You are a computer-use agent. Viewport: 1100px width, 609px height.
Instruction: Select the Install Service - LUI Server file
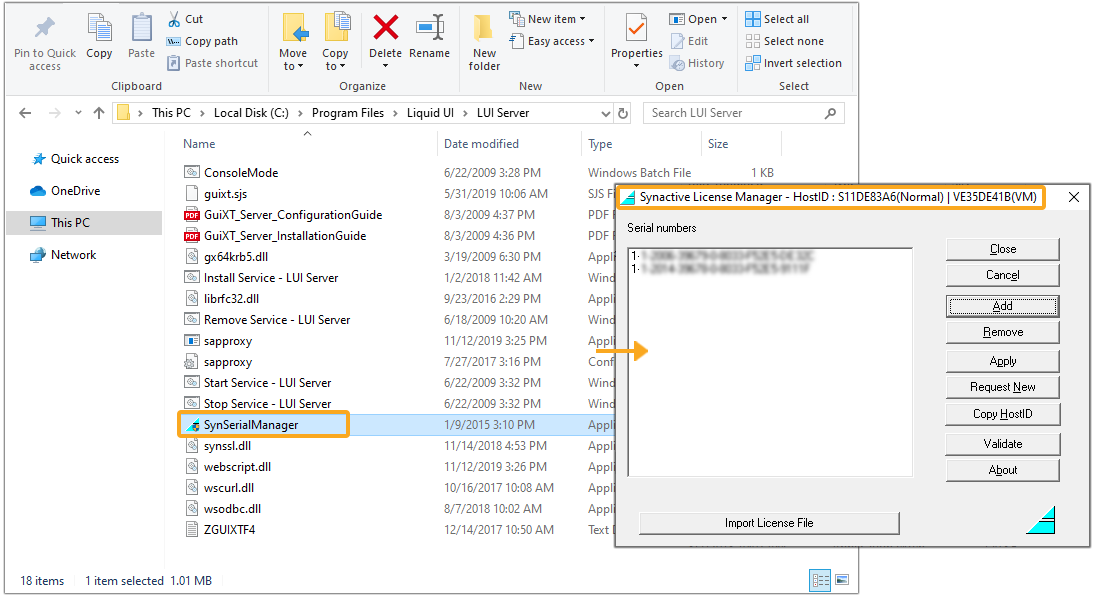(271, 278)
